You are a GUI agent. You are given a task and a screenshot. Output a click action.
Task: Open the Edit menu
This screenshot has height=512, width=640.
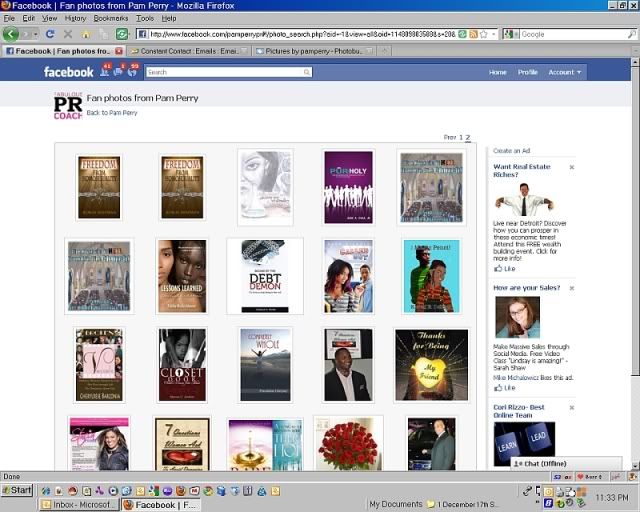[x=29, y=18]
